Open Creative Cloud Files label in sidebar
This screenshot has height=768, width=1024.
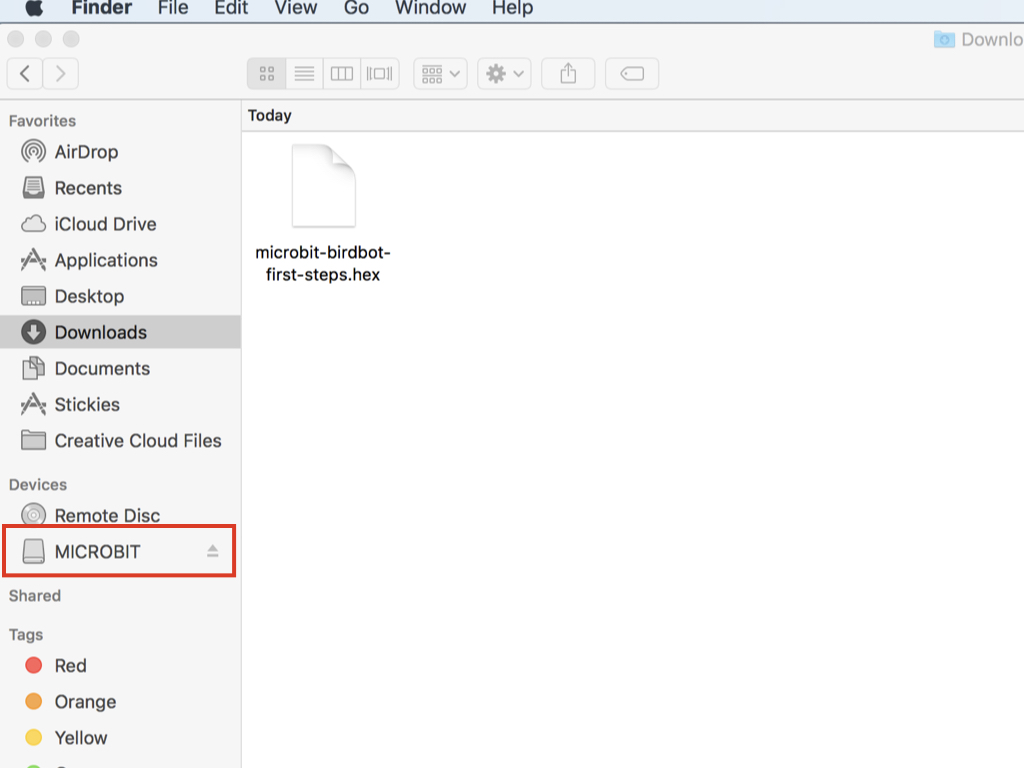pos(138,440)
